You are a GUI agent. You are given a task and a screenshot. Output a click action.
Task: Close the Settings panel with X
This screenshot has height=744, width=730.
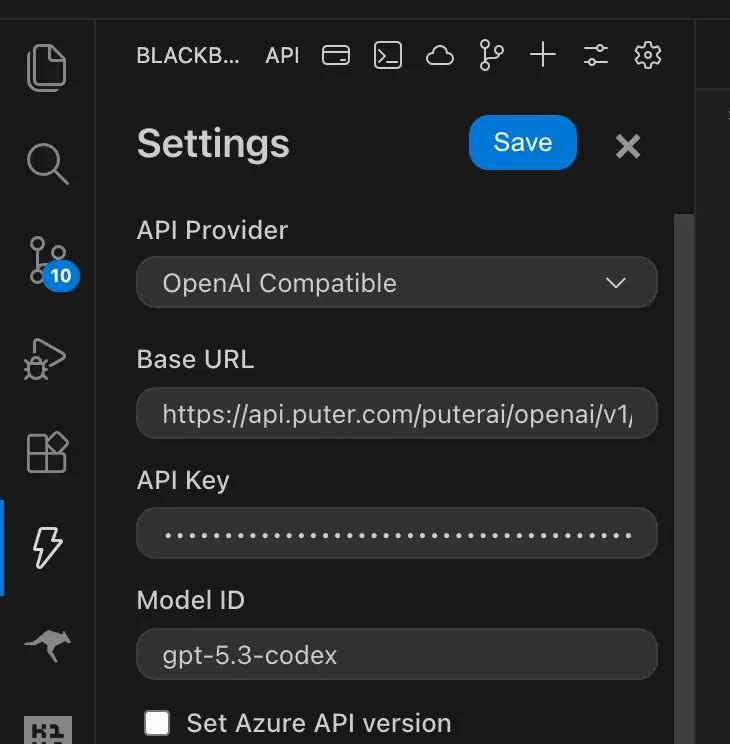coord(628,146)
